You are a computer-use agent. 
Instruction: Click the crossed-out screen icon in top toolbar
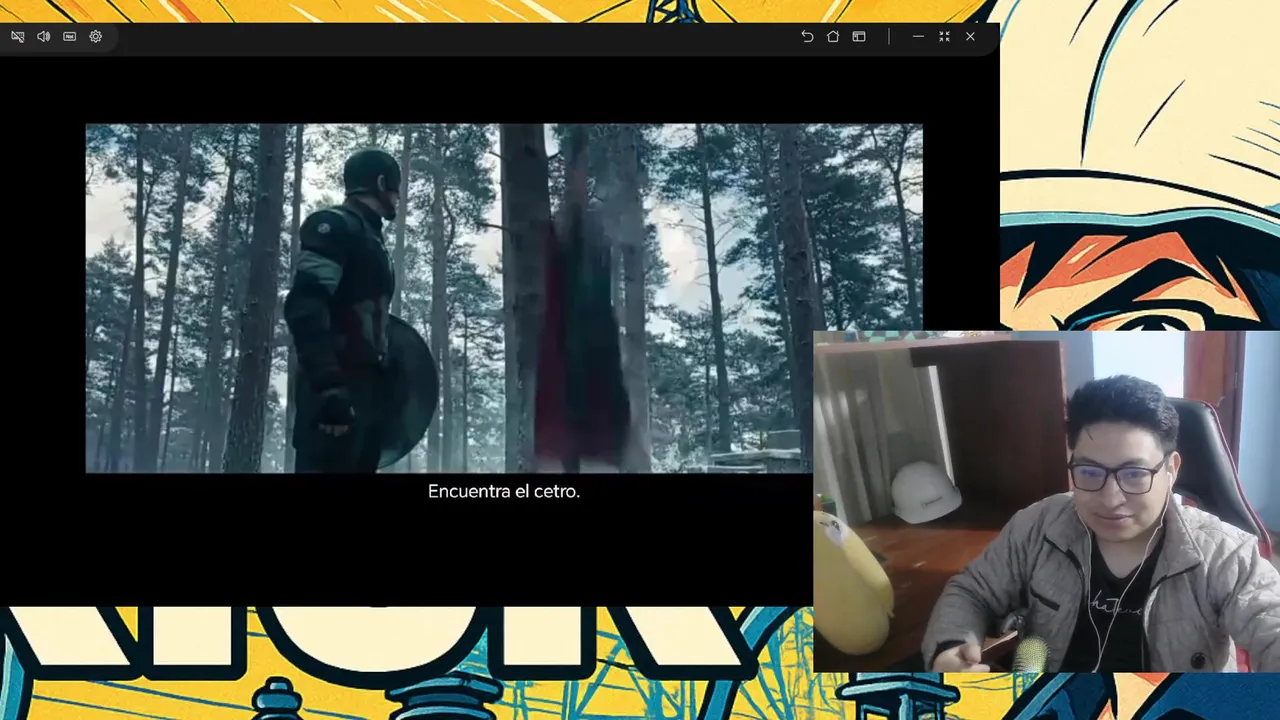click(18, 36)
